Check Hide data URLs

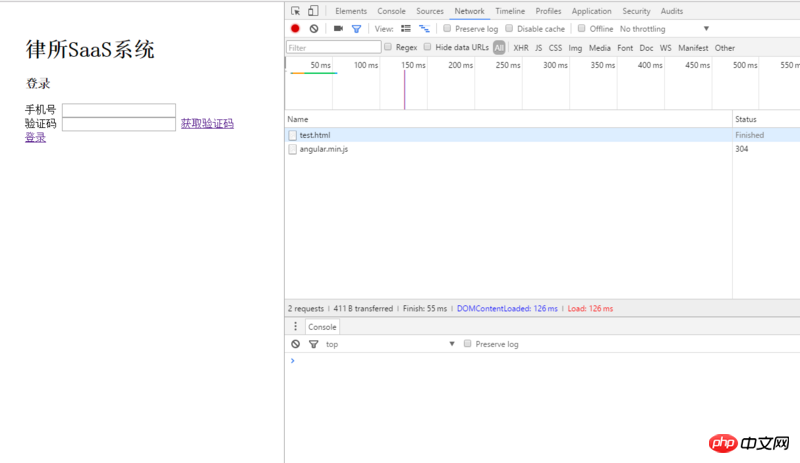click(427, 47)
